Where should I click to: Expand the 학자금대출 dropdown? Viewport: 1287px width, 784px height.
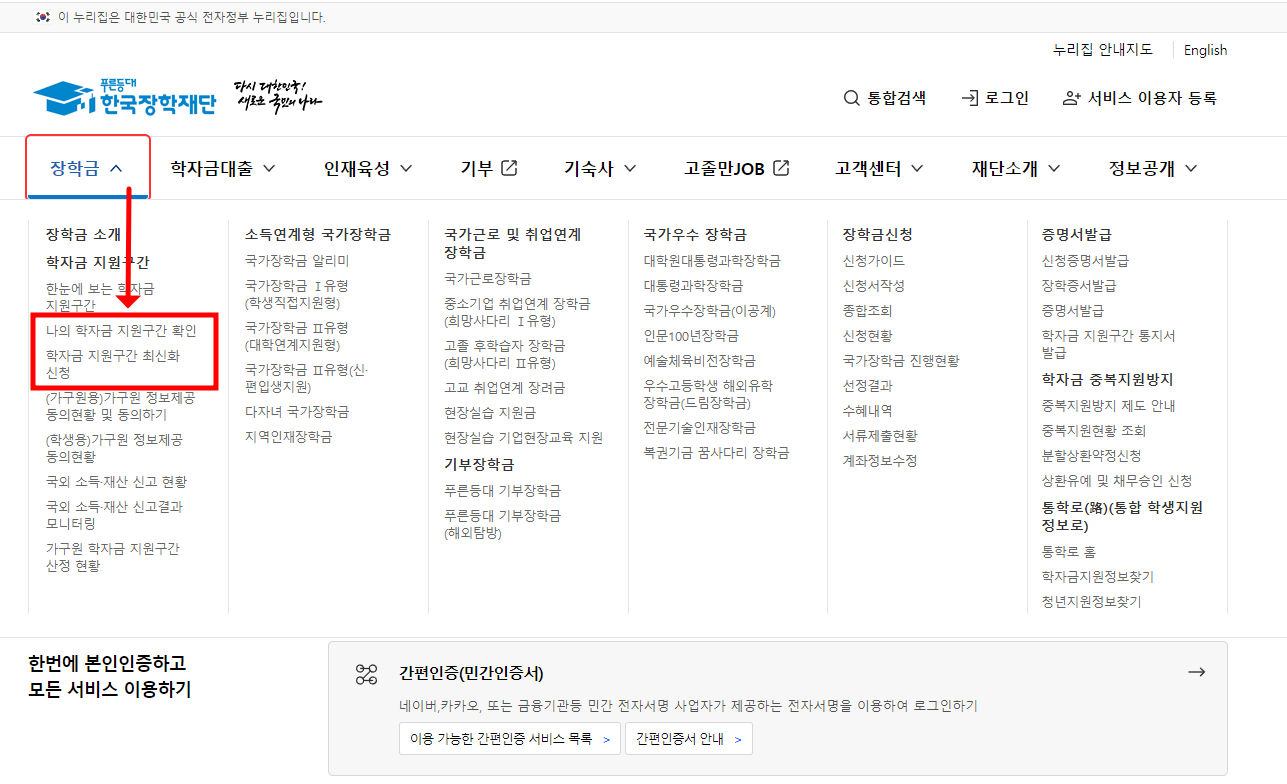click(x=268, y=168)
